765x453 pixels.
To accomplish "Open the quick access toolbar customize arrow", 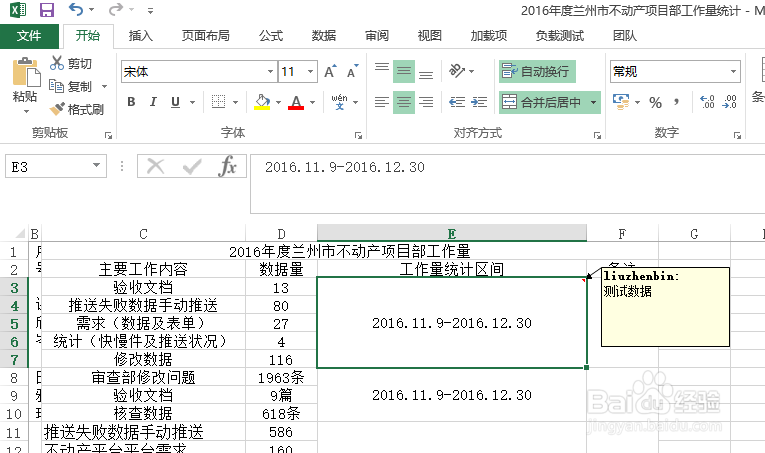I will coord(150,10).
